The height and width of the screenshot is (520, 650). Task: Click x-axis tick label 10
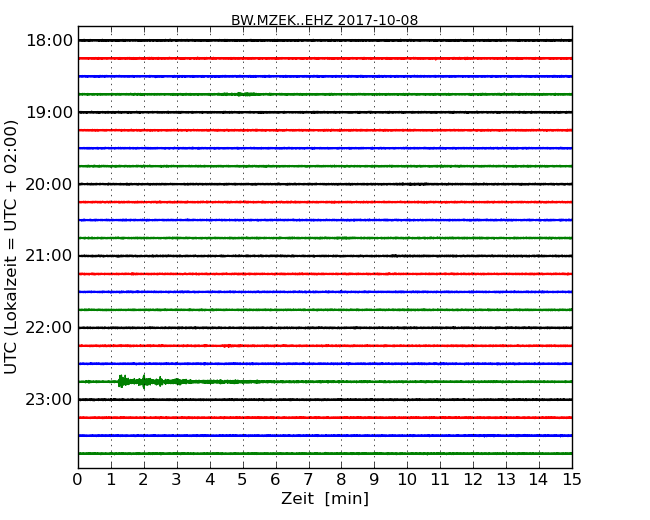[407, 480]
